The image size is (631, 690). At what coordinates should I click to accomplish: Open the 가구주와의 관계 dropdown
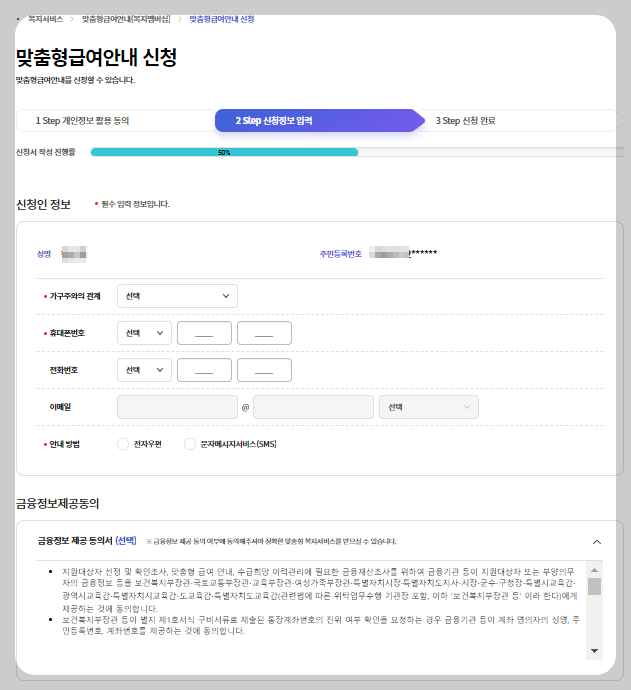tap(177, 296)
